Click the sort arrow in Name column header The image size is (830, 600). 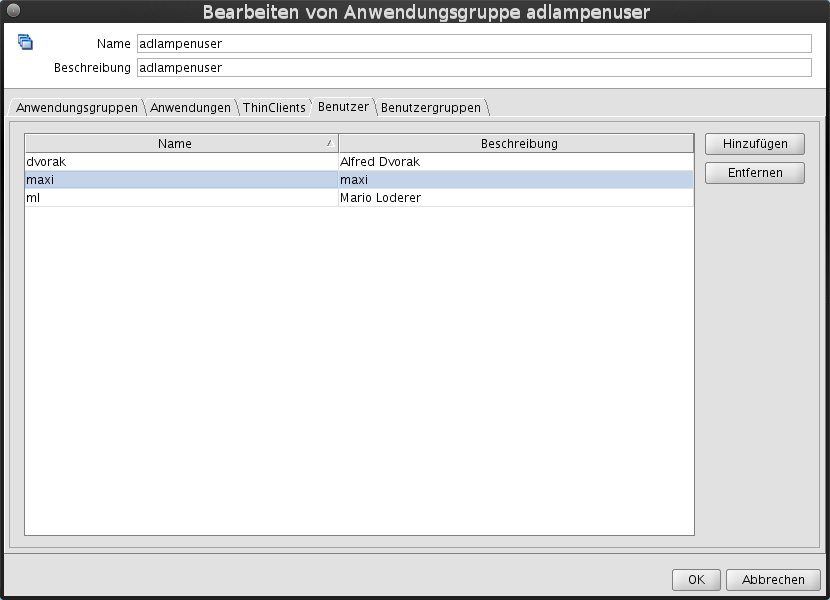330,144
